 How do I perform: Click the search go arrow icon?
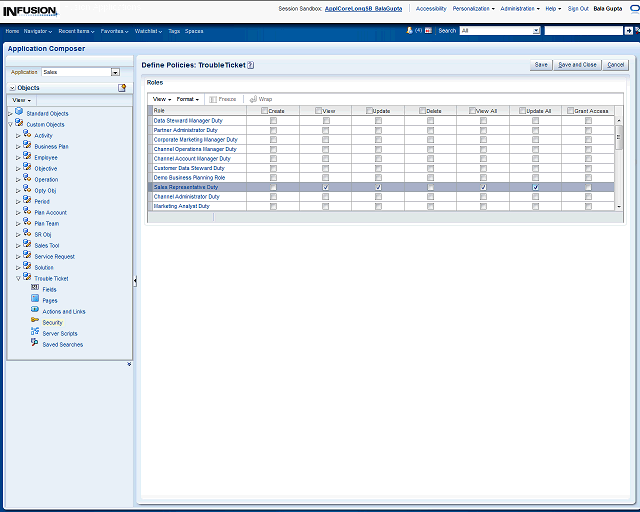(x=629, y=31)
